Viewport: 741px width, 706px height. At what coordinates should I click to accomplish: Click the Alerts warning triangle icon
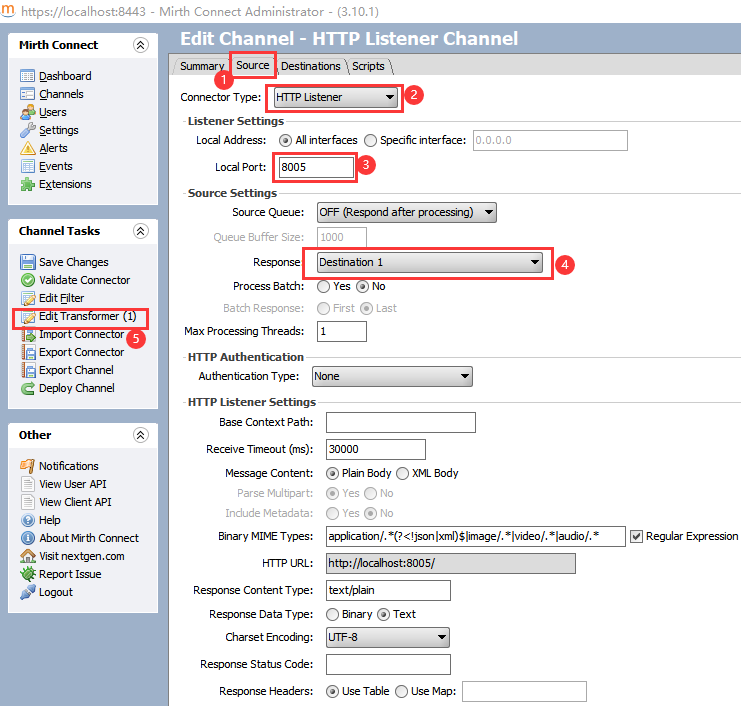27,148
